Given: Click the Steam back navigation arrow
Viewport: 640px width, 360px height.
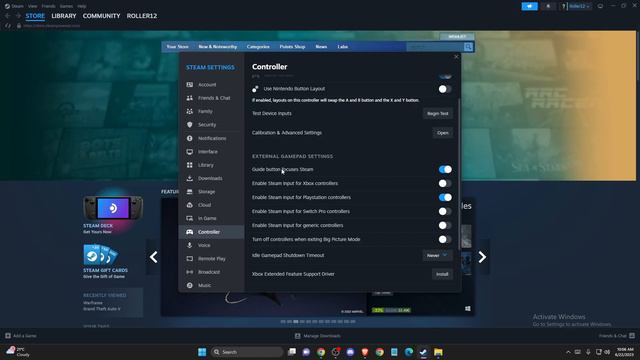Looking at the screenshot, I should pos(8,16).
